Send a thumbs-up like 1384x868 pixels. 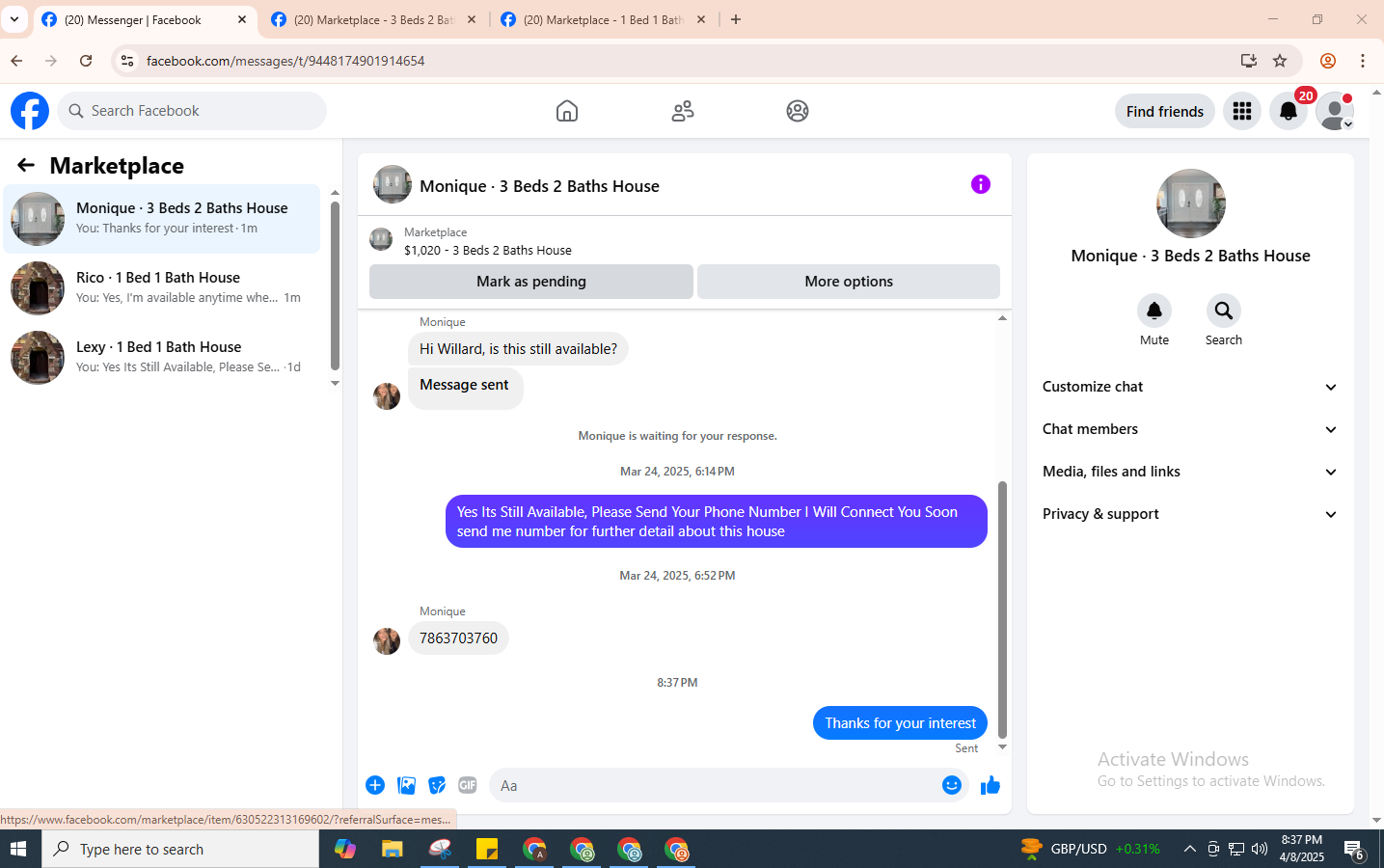(991, 785)
